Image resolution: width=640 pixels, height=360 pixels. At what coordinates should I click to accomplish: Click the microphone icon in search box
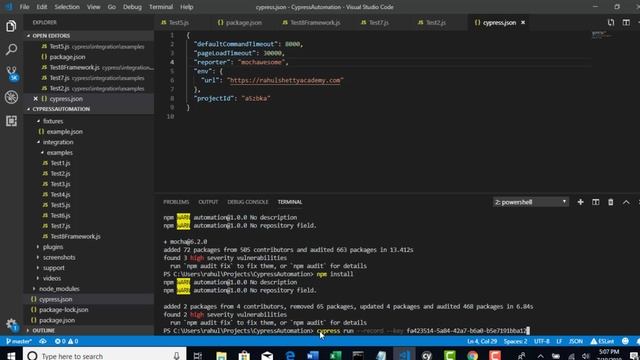(176, 356)
